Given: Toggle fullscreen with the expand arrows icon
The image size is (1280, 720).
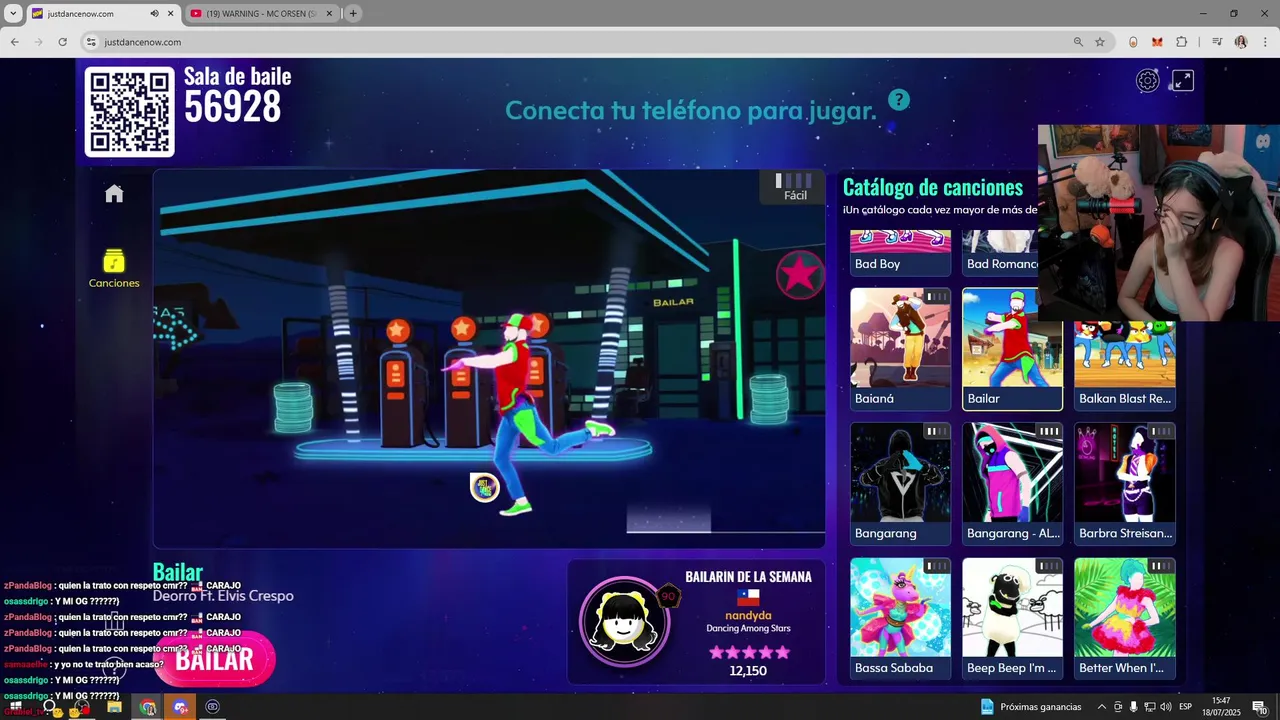Looking at the screenshot, I should (1183, 81).
